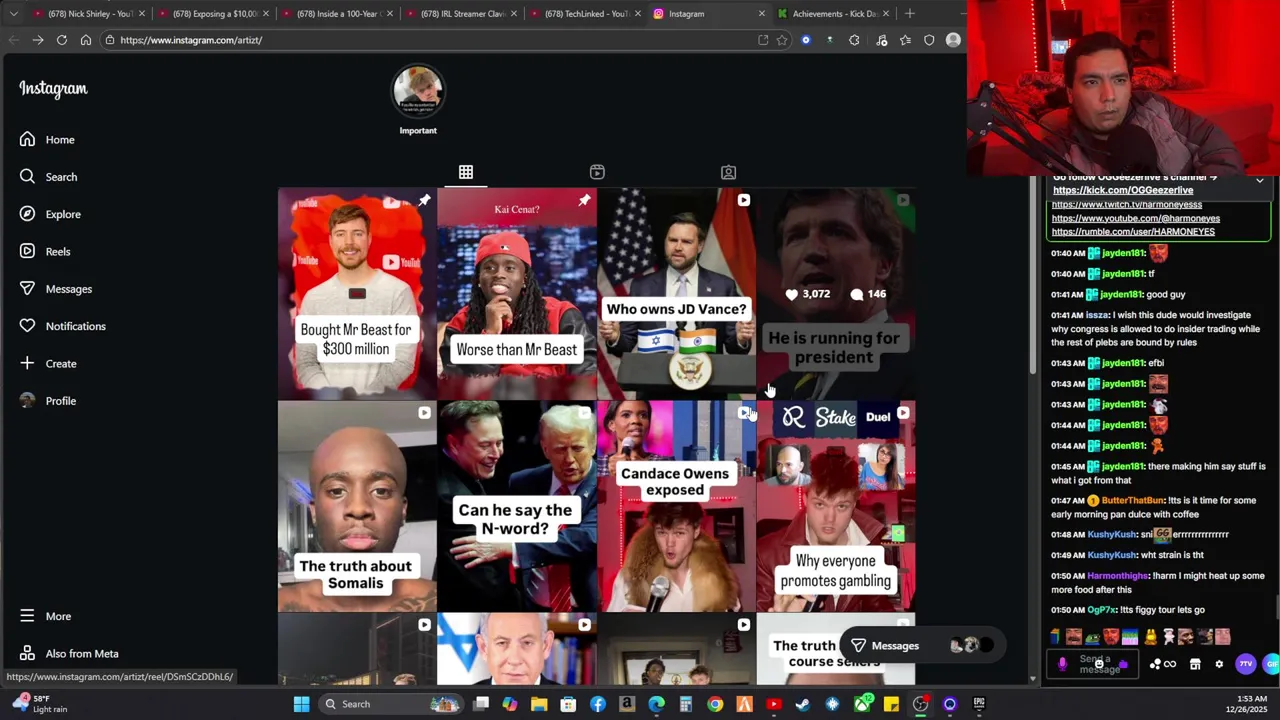This screenshot has width=1280, height=720.
Task: Open Instagram Home from the sidebar
Action: coord(47,140)
